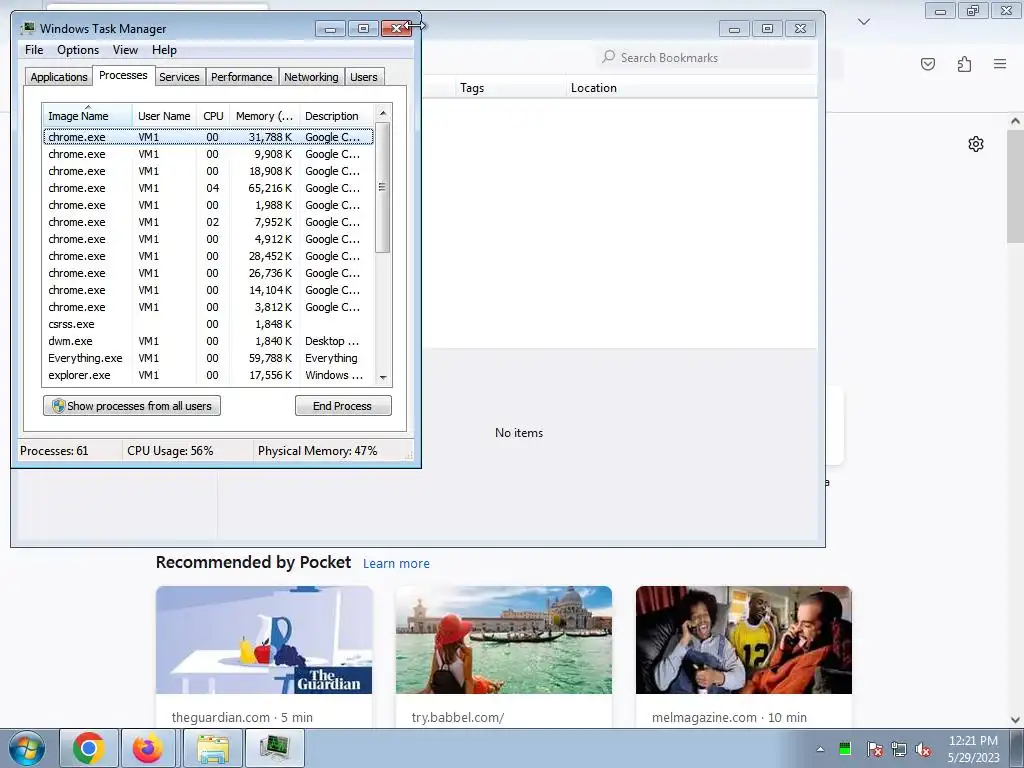Open the File menu in Task Manager

tap(34, 50)
